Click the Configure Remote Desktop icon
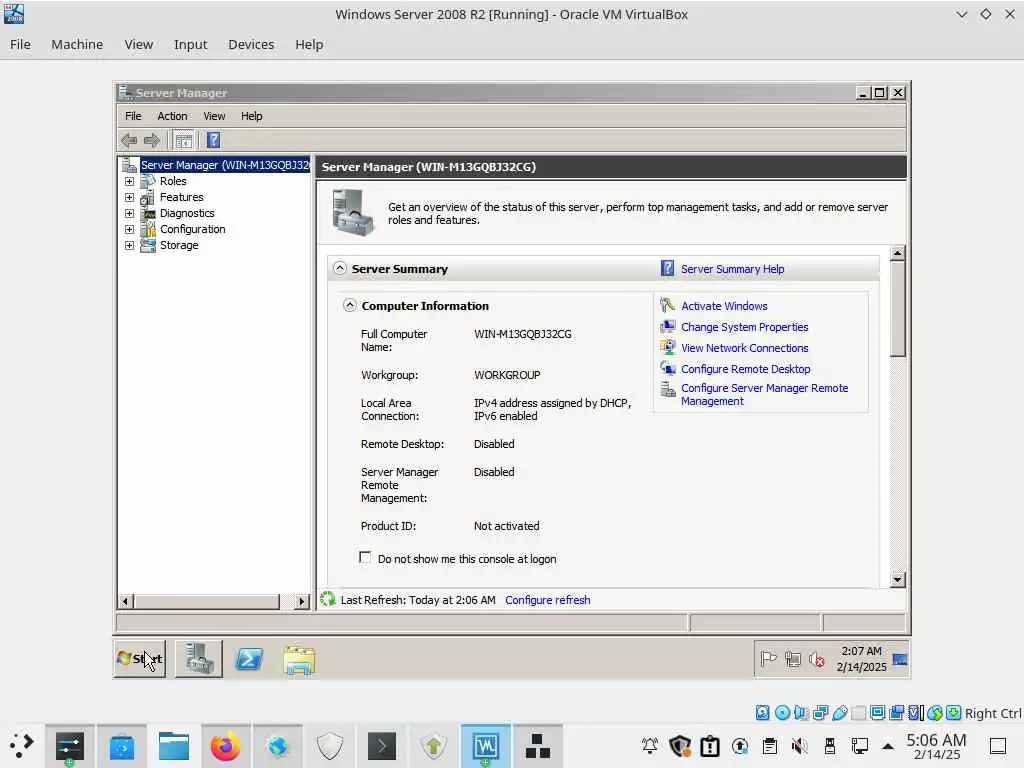1024x768 pixels. click(x=667, y=368)
